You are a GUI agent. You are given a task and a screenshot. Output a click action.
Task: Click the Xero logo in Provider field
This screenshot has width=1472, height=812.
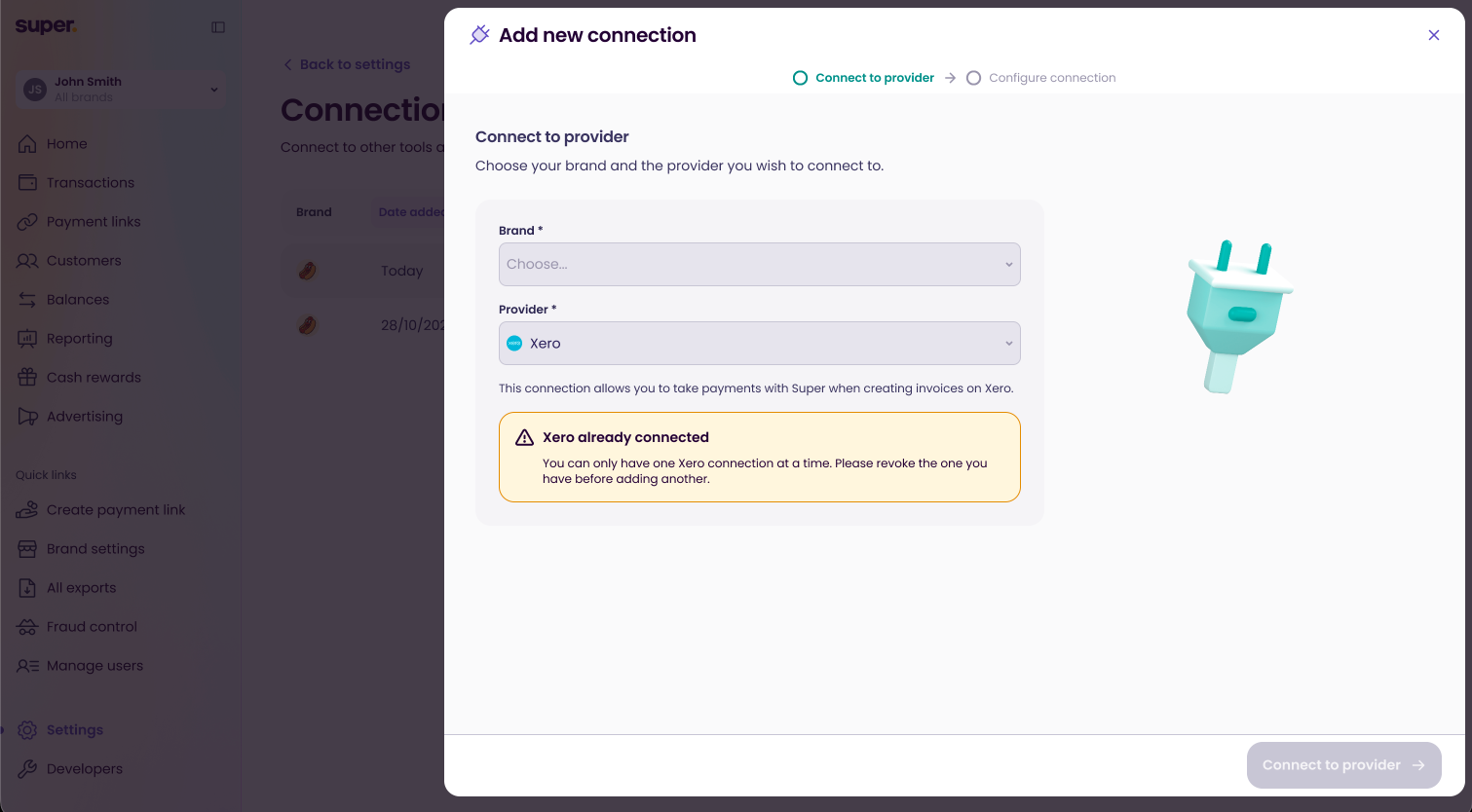click(x=514, y=343)
